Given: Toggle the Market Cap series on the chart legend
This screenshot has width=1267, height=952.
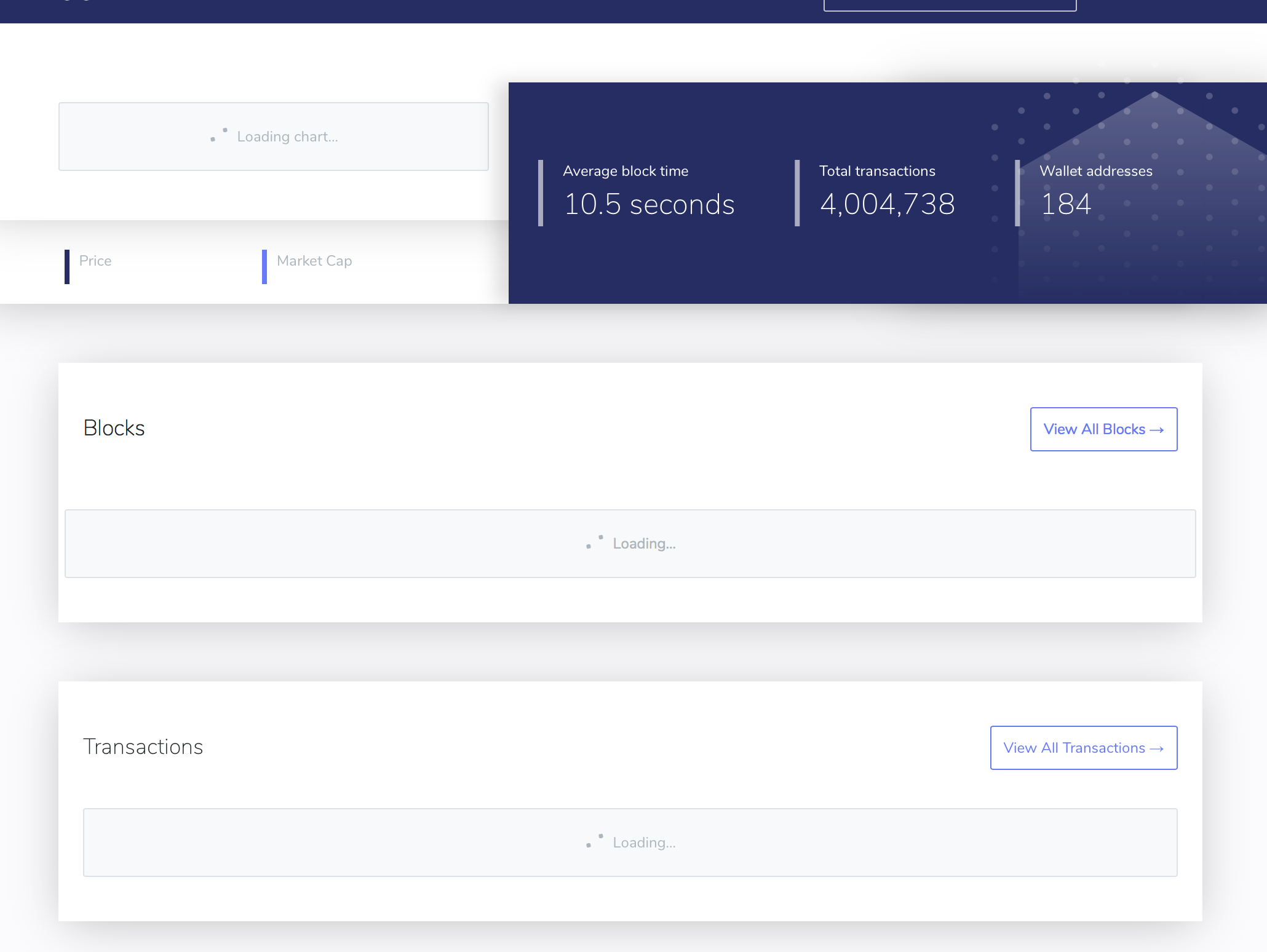Looking at the screenshot, I should (314, 261).
